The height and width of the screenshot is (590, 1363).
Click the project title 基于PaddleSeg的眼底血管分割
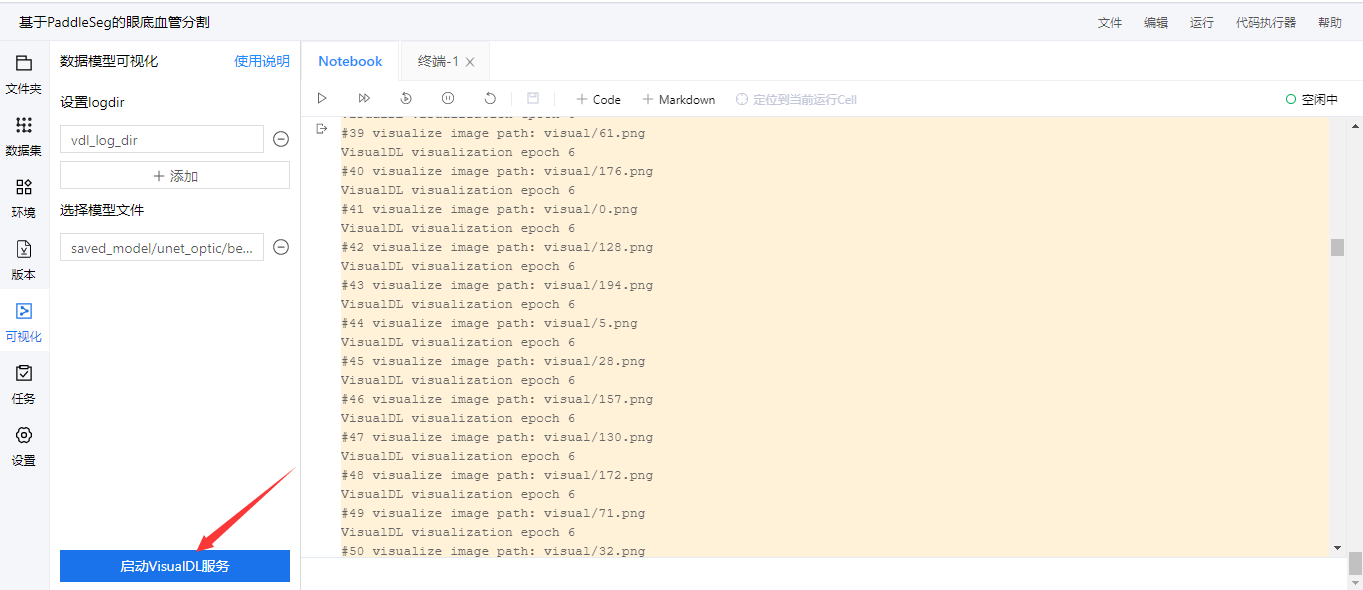coord(115,22)
